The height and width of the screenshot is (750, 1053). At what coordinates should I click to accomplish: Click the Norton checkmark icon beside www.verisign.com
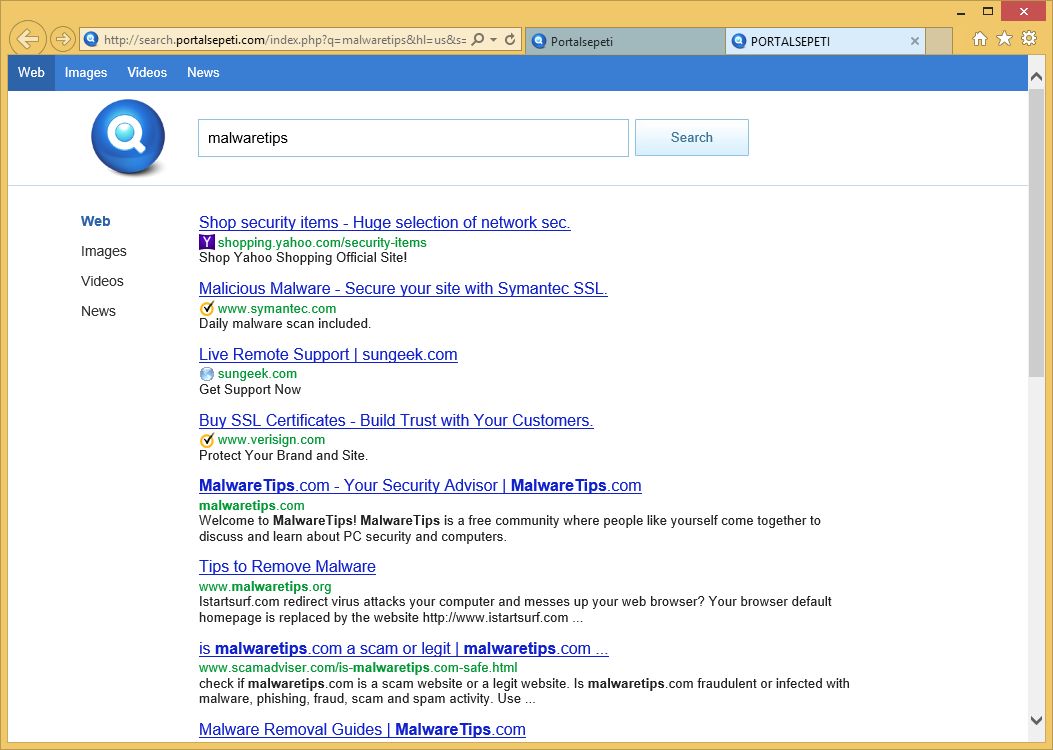(207, 440)
